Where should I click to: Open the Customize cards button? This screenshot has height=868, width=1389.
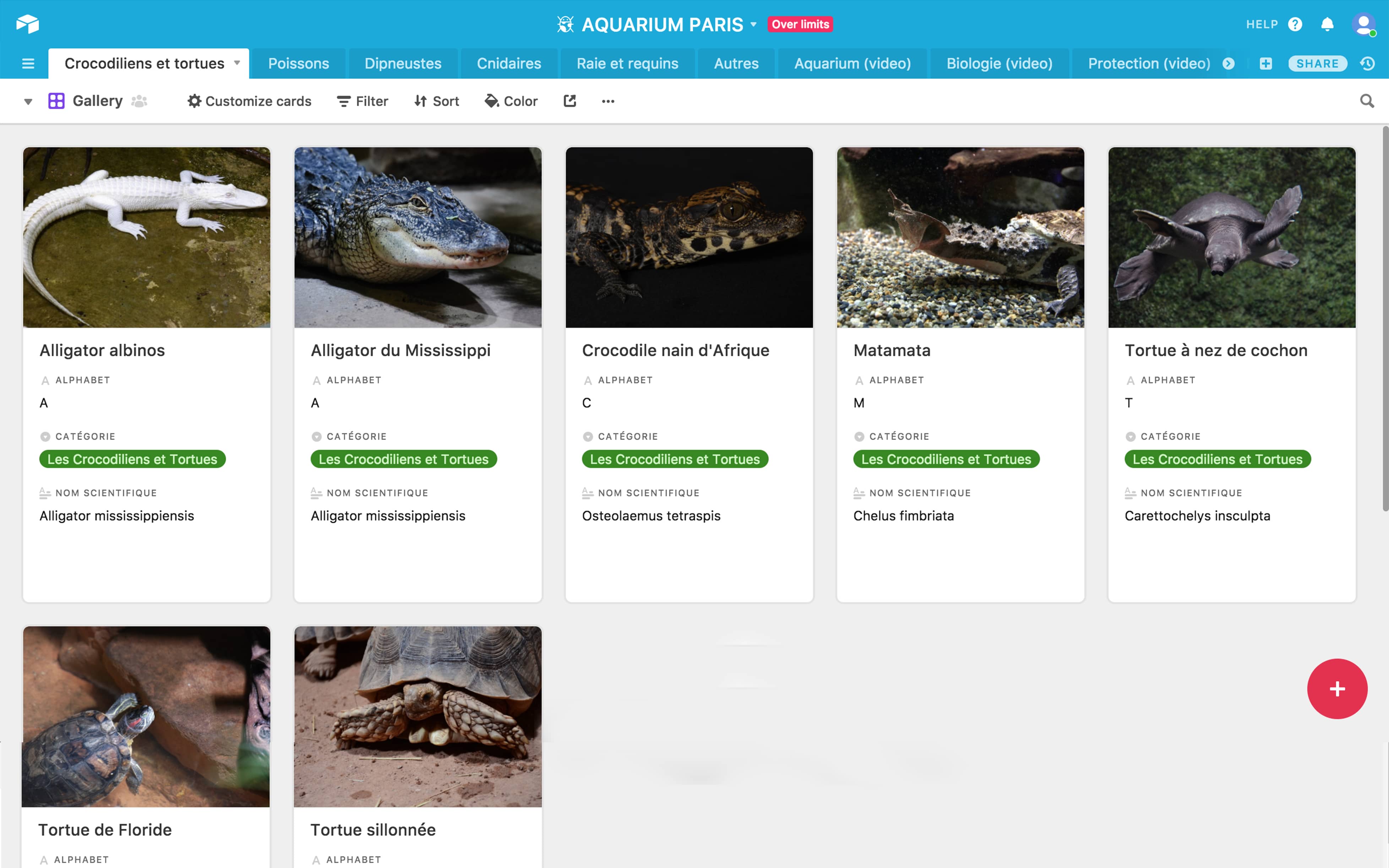pyautogui.click(x=249, y=101)
